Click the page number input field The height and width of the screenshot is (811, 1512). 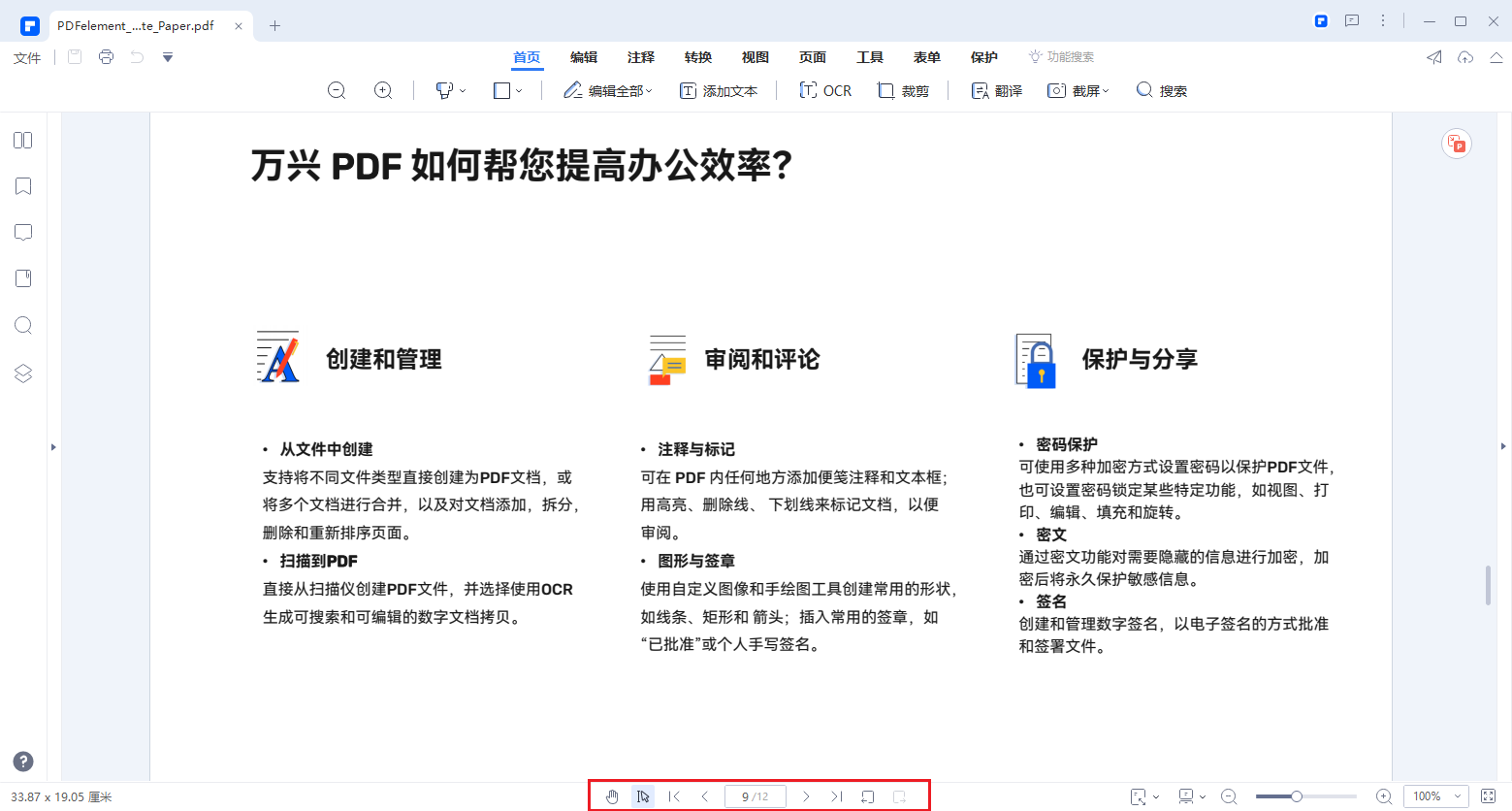pos(755,795)
